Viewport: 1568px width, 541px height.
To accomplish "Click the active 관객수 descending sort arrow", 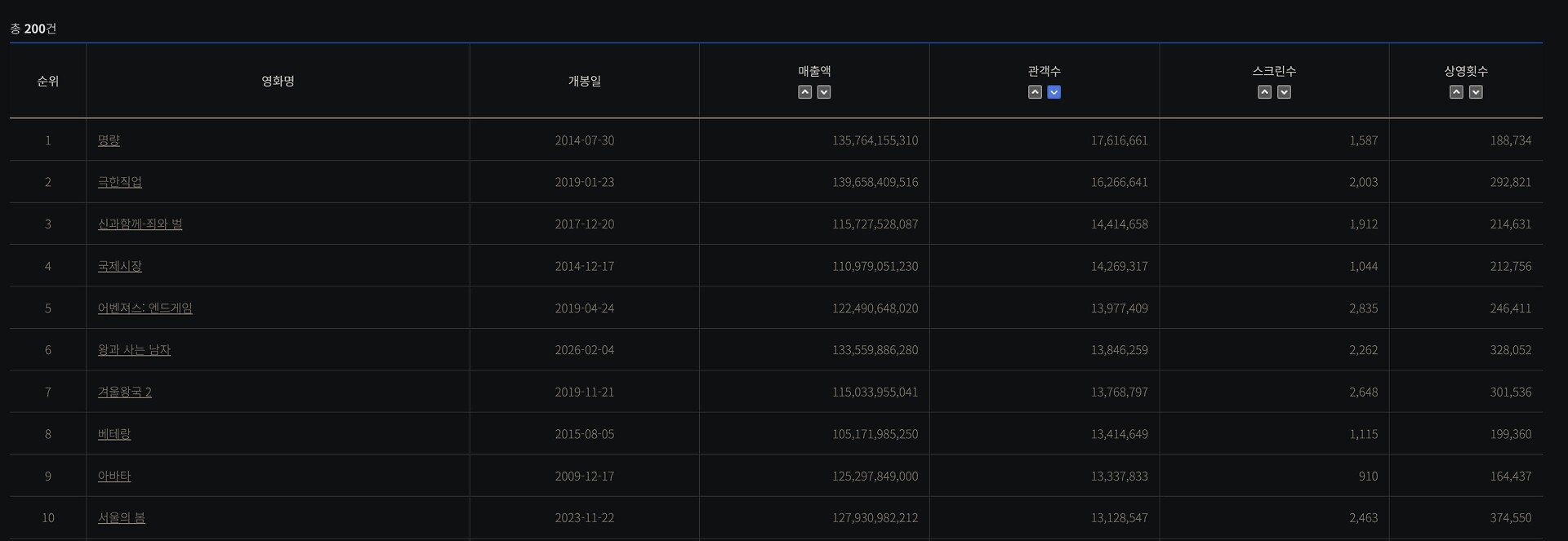I will (x=1054, y=92).
